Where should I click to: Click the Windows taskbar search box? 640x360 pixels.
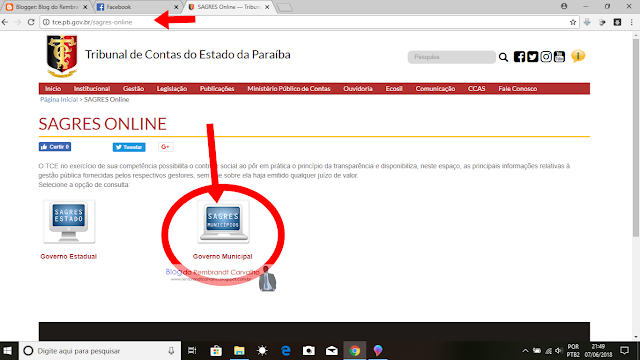(x=100, y=351)
